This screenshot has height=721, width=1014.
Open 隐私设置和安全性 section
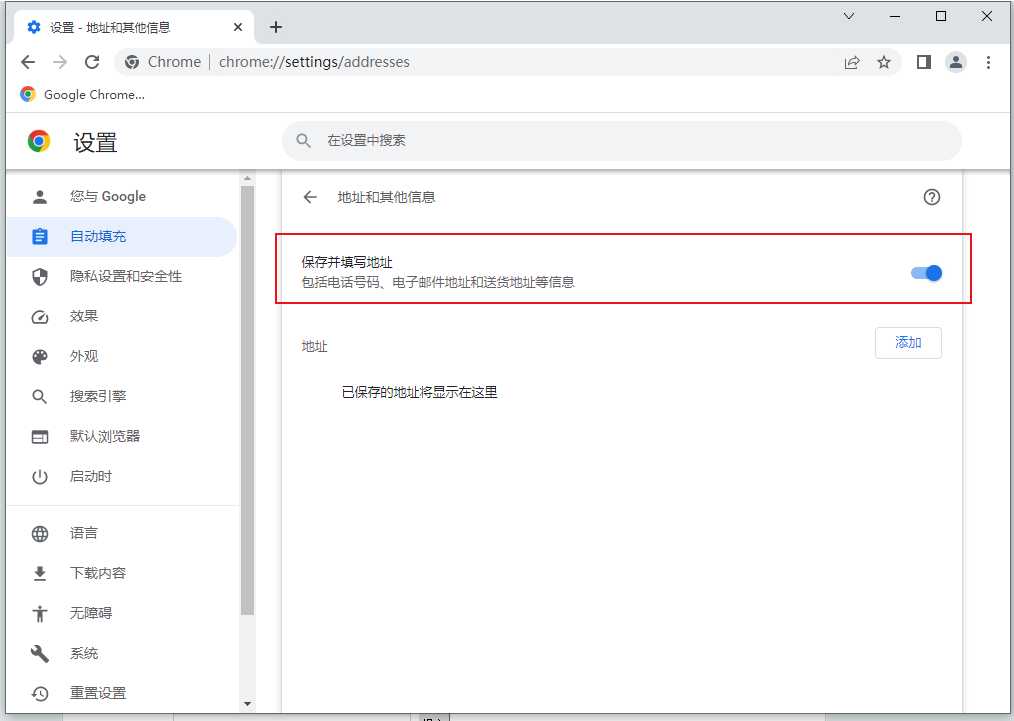pos(122,277)
